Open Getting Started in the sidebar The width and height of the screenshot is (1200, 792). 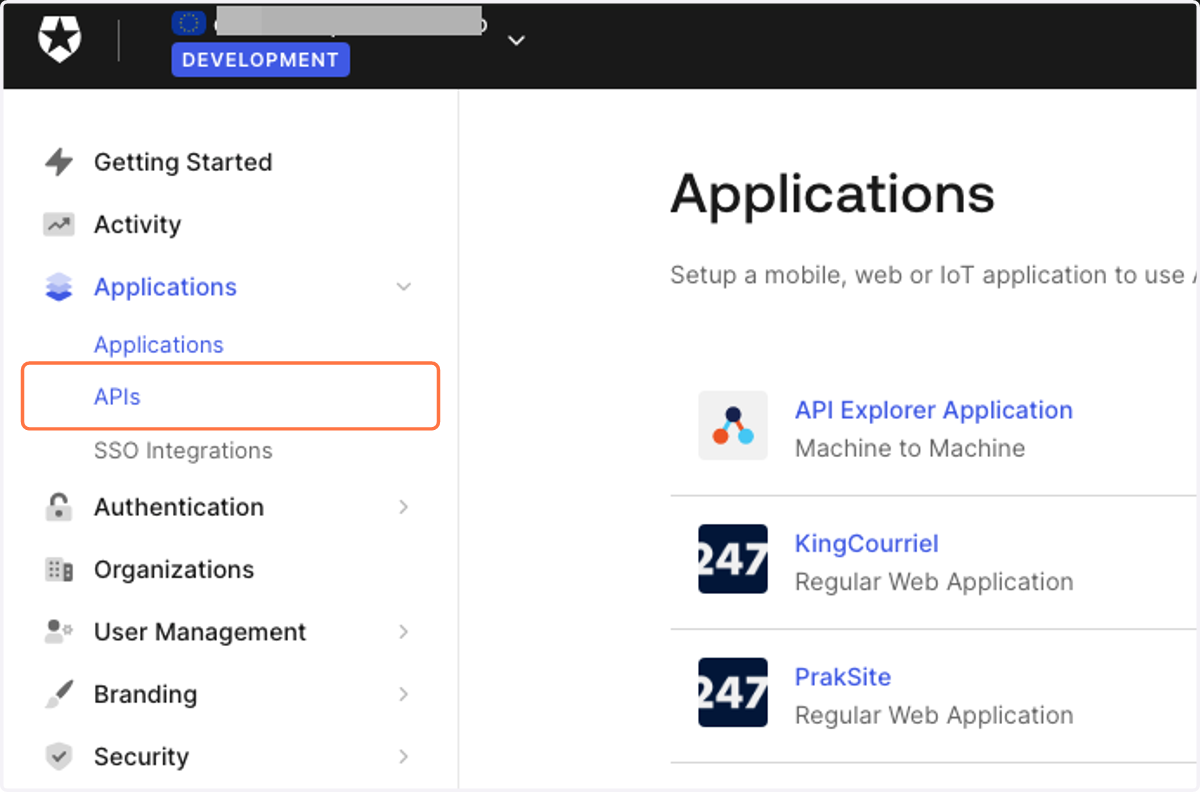coord(183,162)
